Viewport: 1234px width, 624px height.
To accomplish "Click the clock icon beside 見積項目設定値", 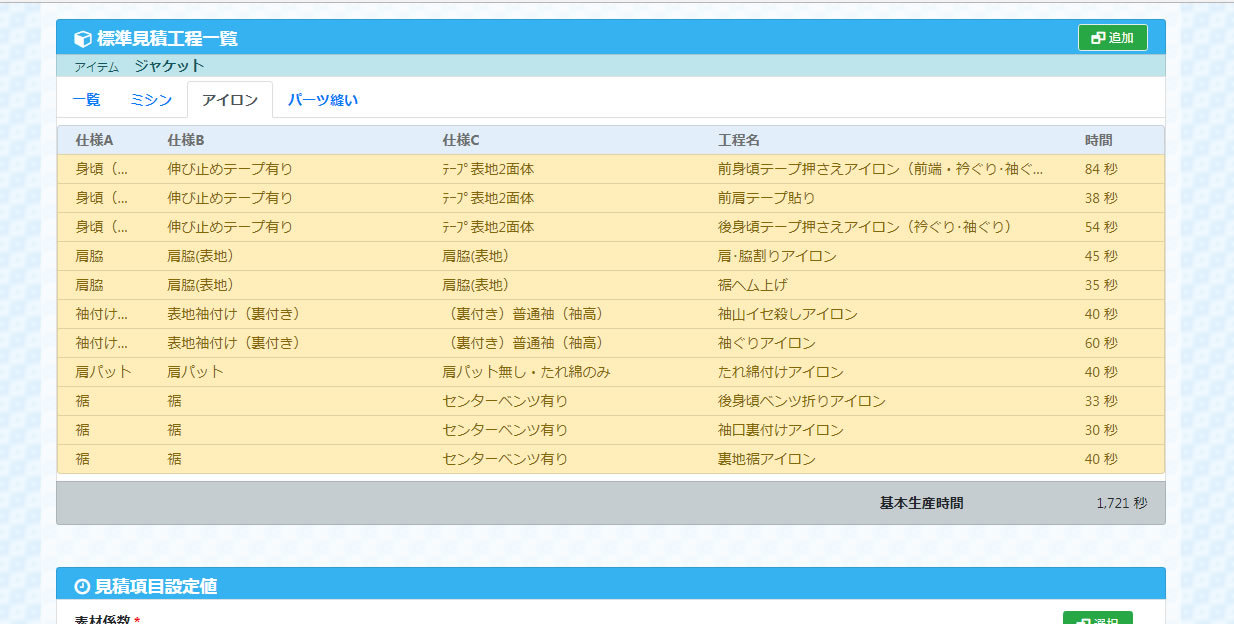I will 83,586.
